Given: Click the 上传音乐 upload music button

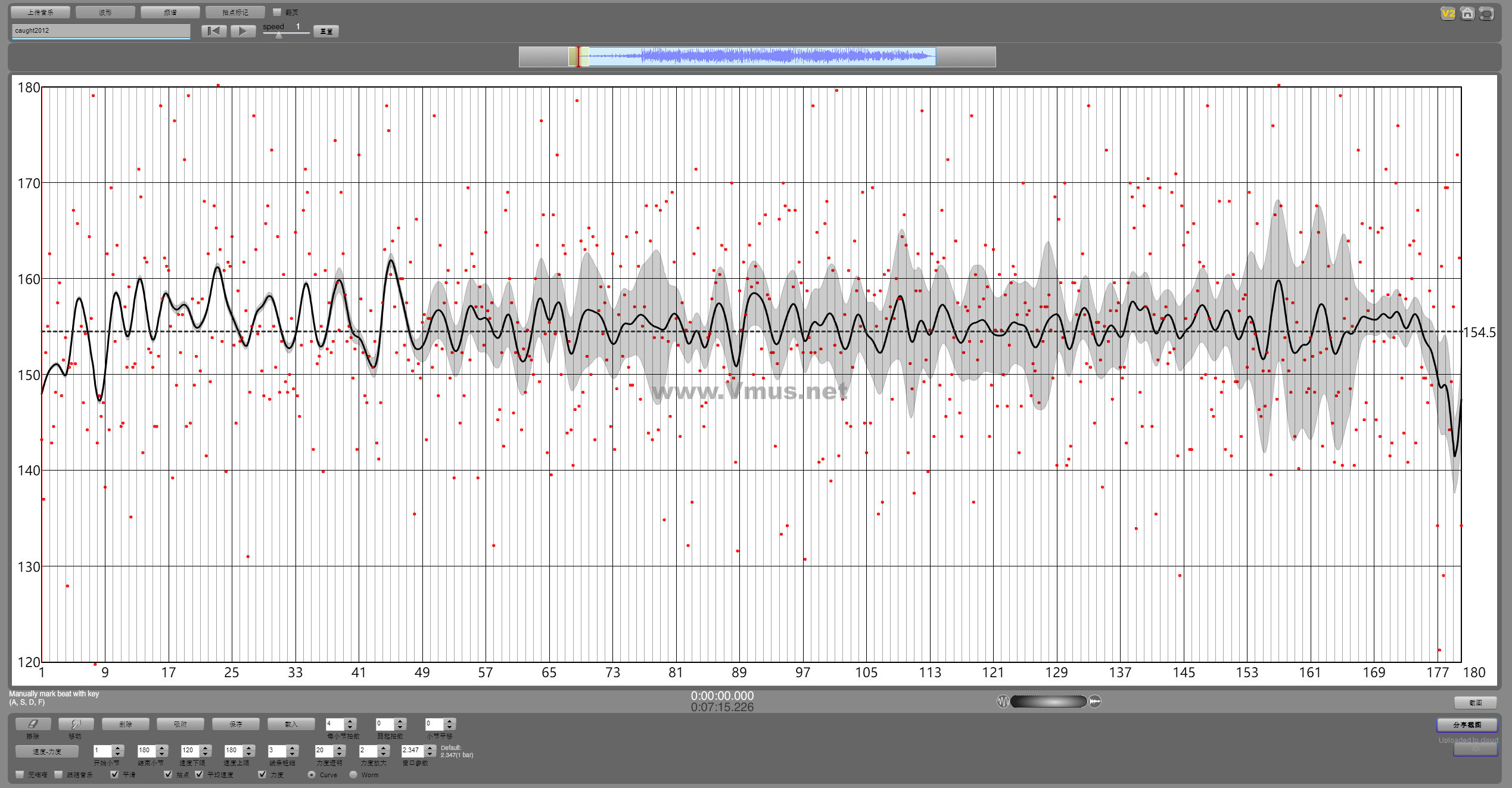Looking at the screenshot, I should tap(41, 12).
